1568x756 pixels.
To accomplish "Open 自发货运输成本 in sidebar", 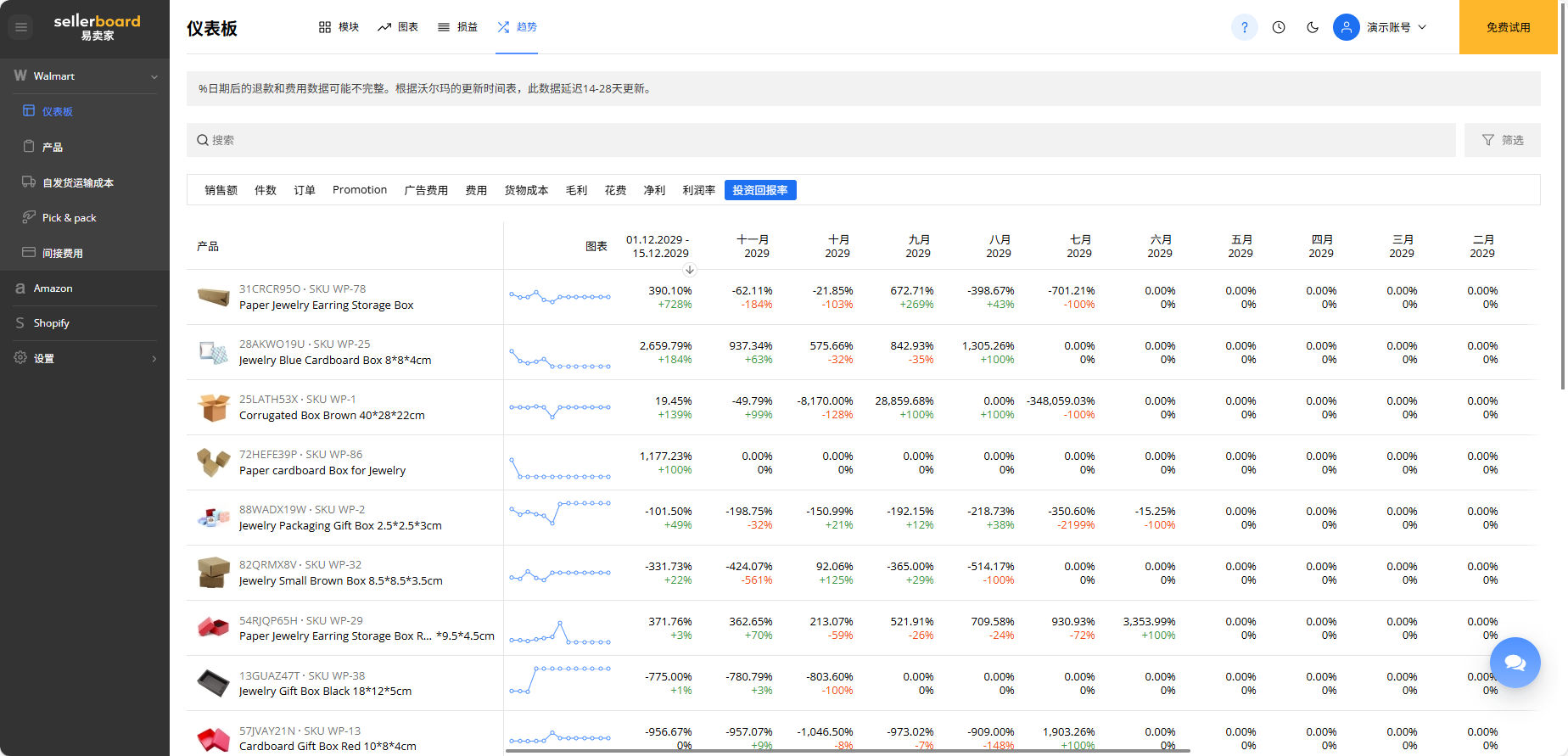I will click(77, 182).
